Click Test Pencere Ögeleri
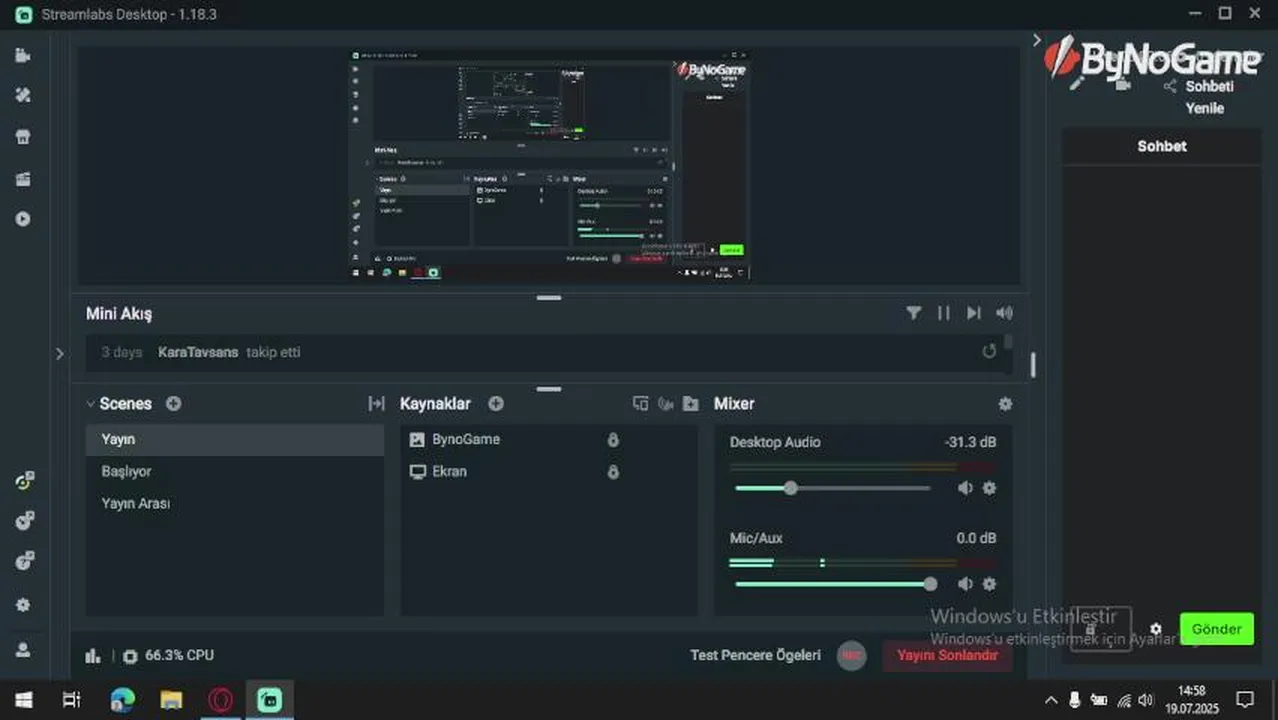Screen dimensions: 1278x720 click(755, 655)
